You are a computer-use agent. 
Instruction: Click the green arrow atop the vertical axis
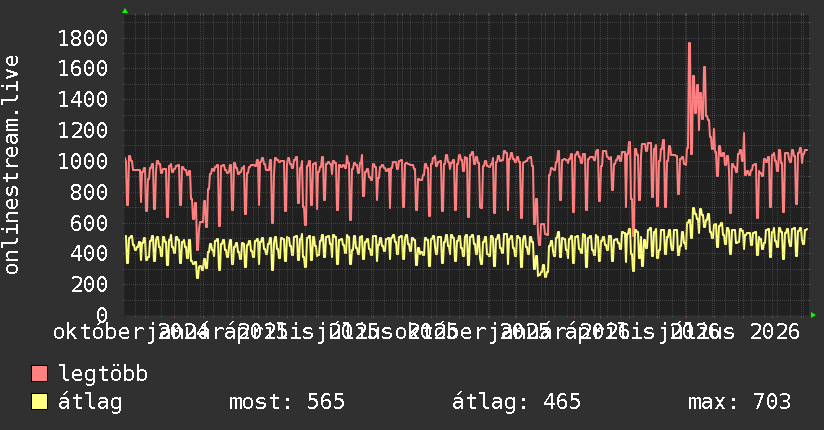click(125, 11)
